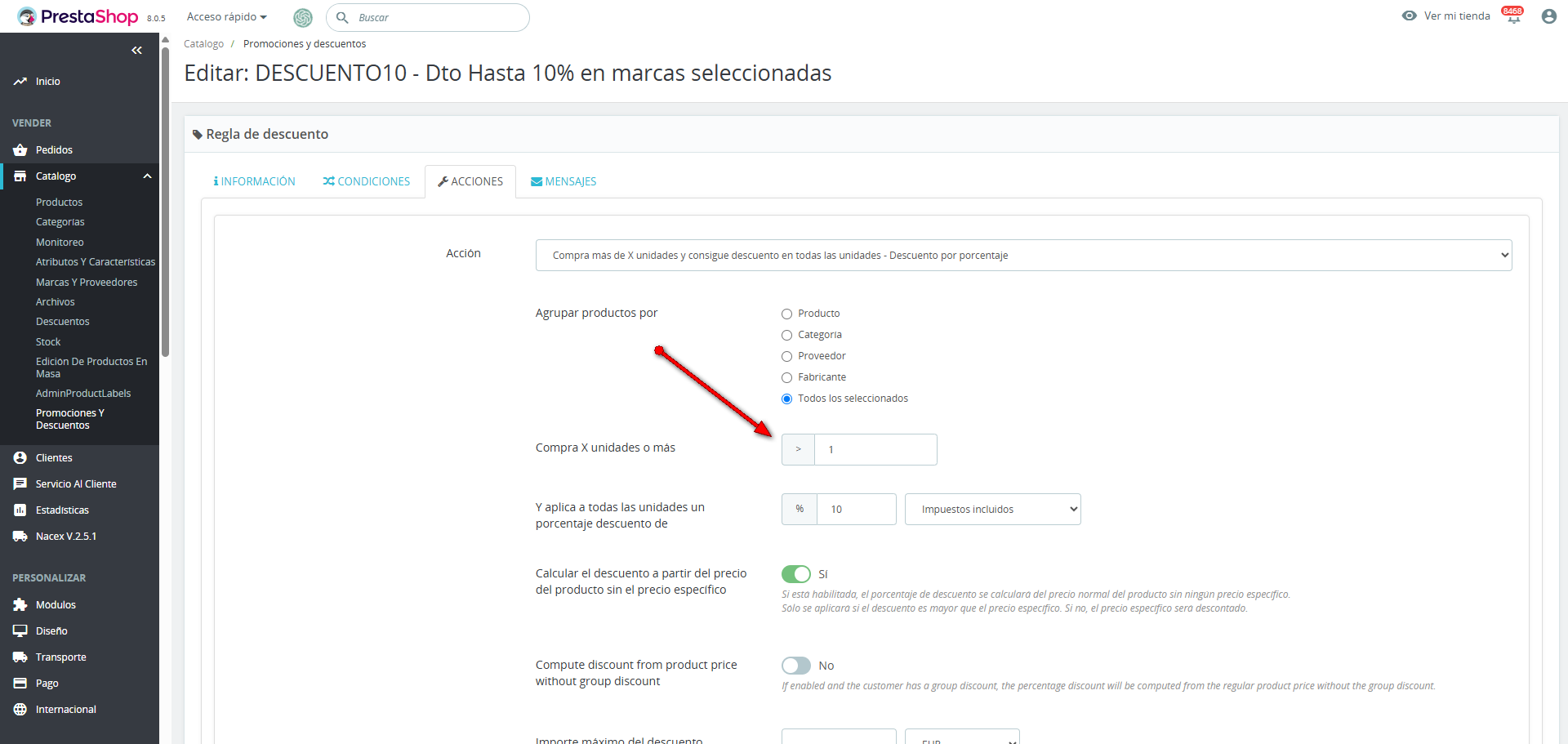
Task: Open the user profile avatar icon
Action: point(1548,16)
